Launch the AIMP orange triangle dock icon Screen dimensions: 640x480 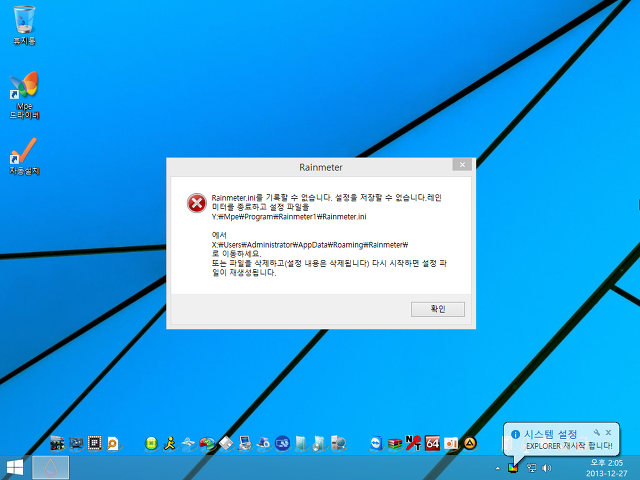tap(470, 443)
